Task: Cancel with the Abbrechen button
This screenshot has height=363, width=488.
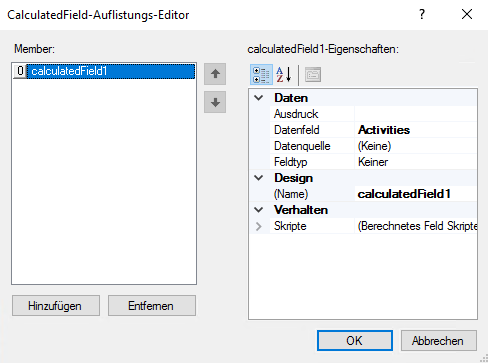Action: tap(439, 341)
